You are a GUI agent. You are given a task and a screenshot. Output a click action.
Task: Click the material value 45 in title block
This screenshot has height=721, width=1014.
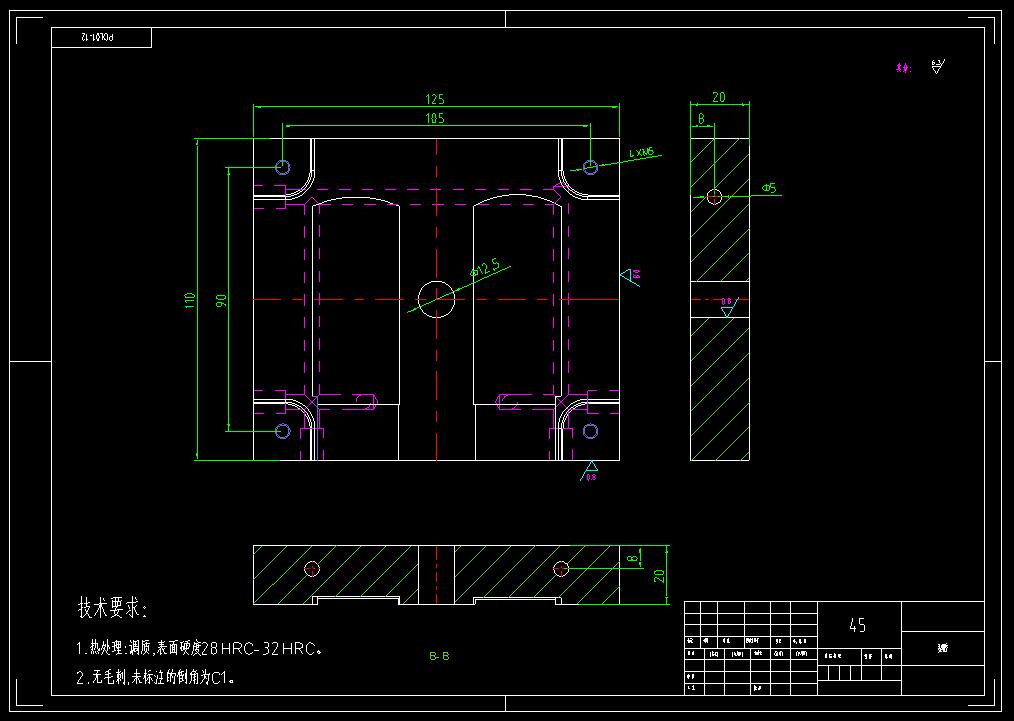(x=858, y=625)
